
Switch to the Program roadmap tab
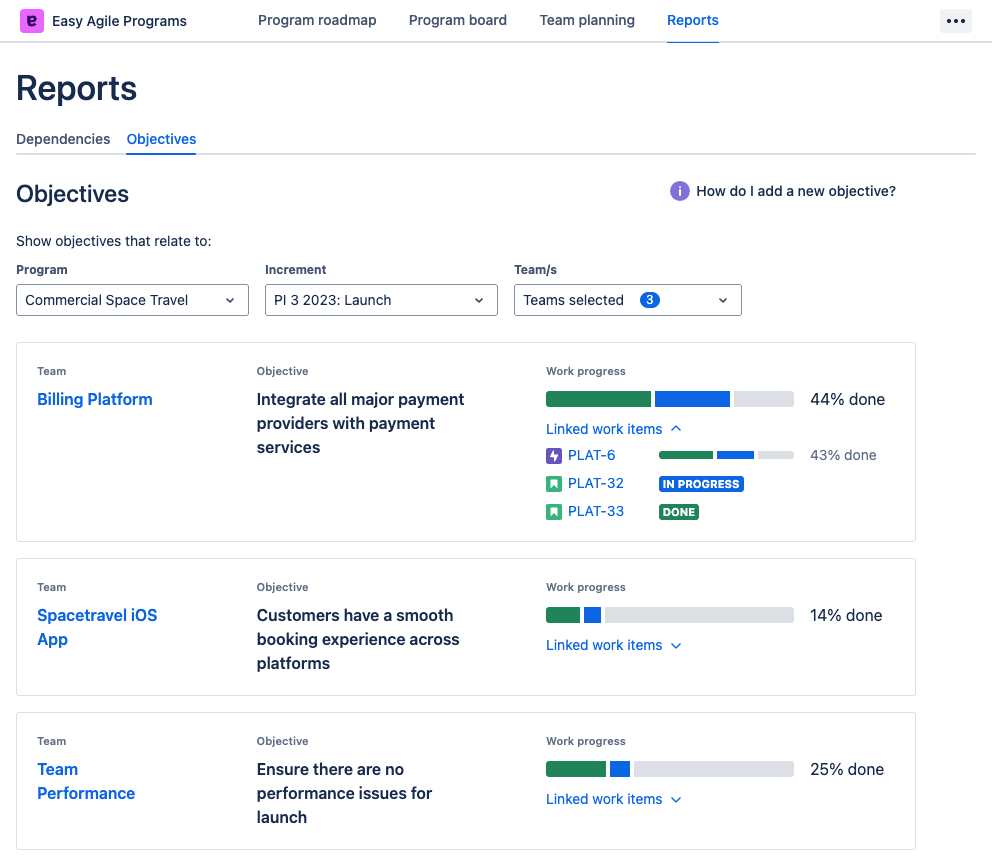coord(317,20)
